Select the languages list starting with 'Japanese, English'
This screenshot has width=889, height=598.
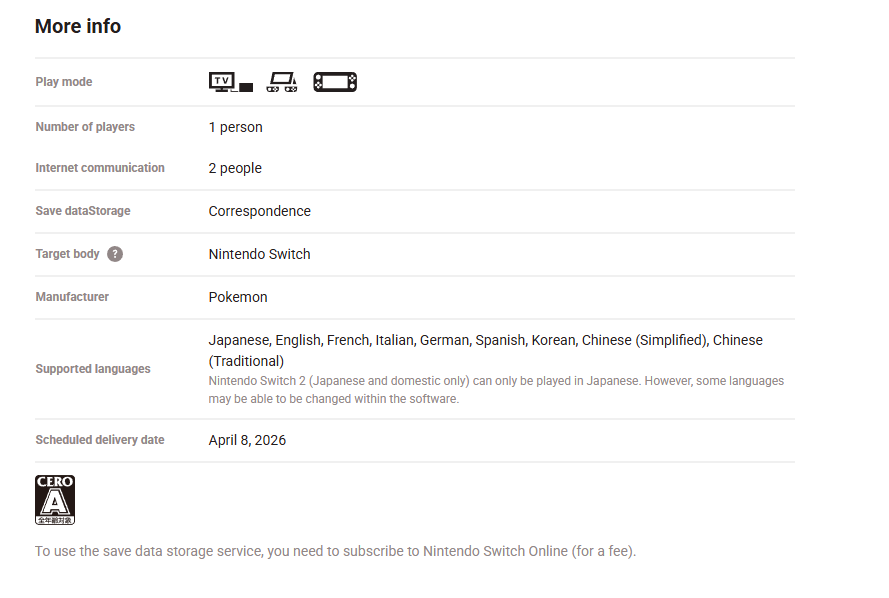pos(486,350)
